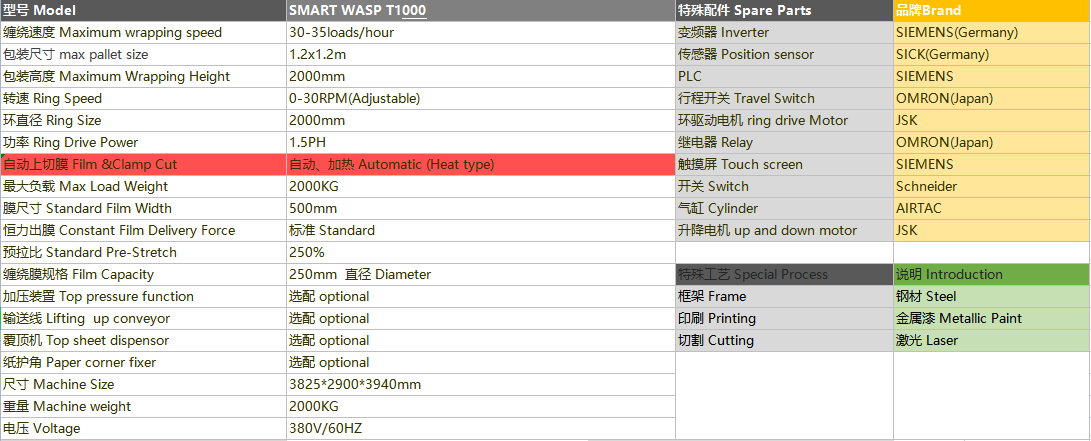The width and height of the screenshot is (1091, 441).
Task: Click the '380V/60HZ' voltage value cell
Action: (x=480, y=429)
